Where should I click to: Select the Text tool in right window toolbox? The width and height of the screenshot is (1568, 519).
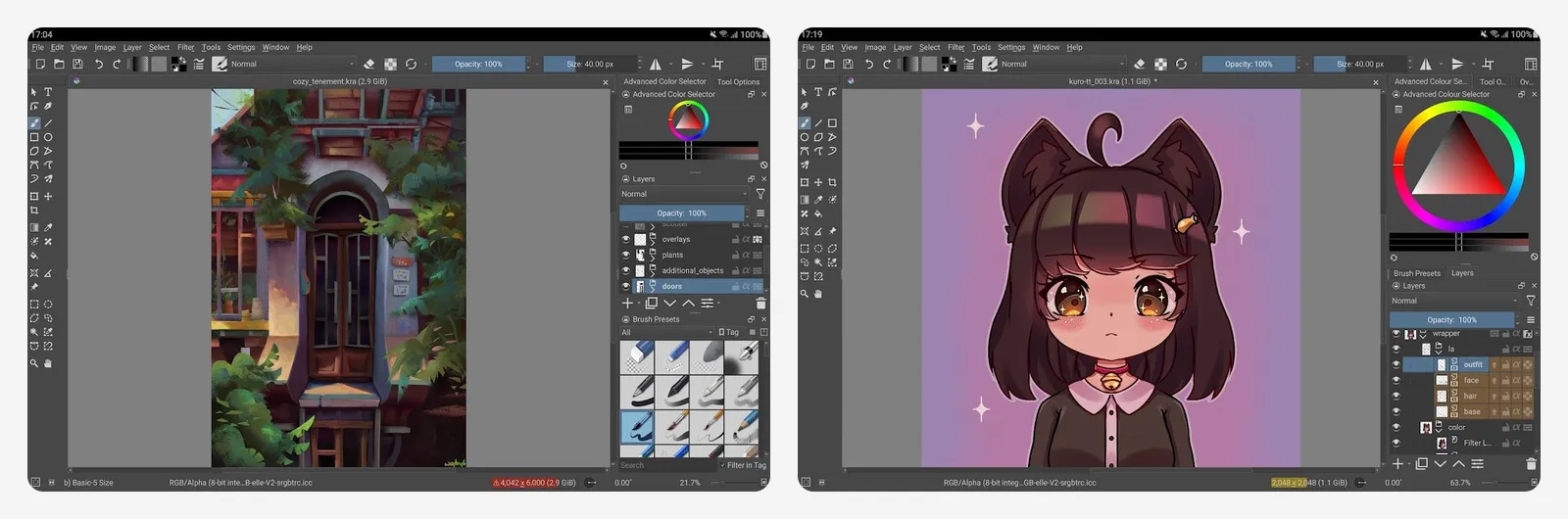pos(818,92)
